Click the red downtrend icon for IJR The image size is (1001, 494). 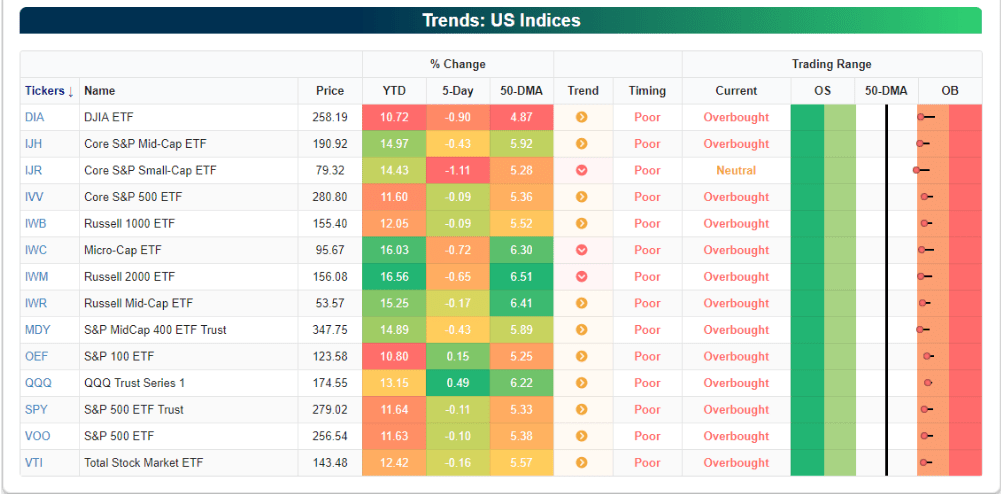click(582, 170)
